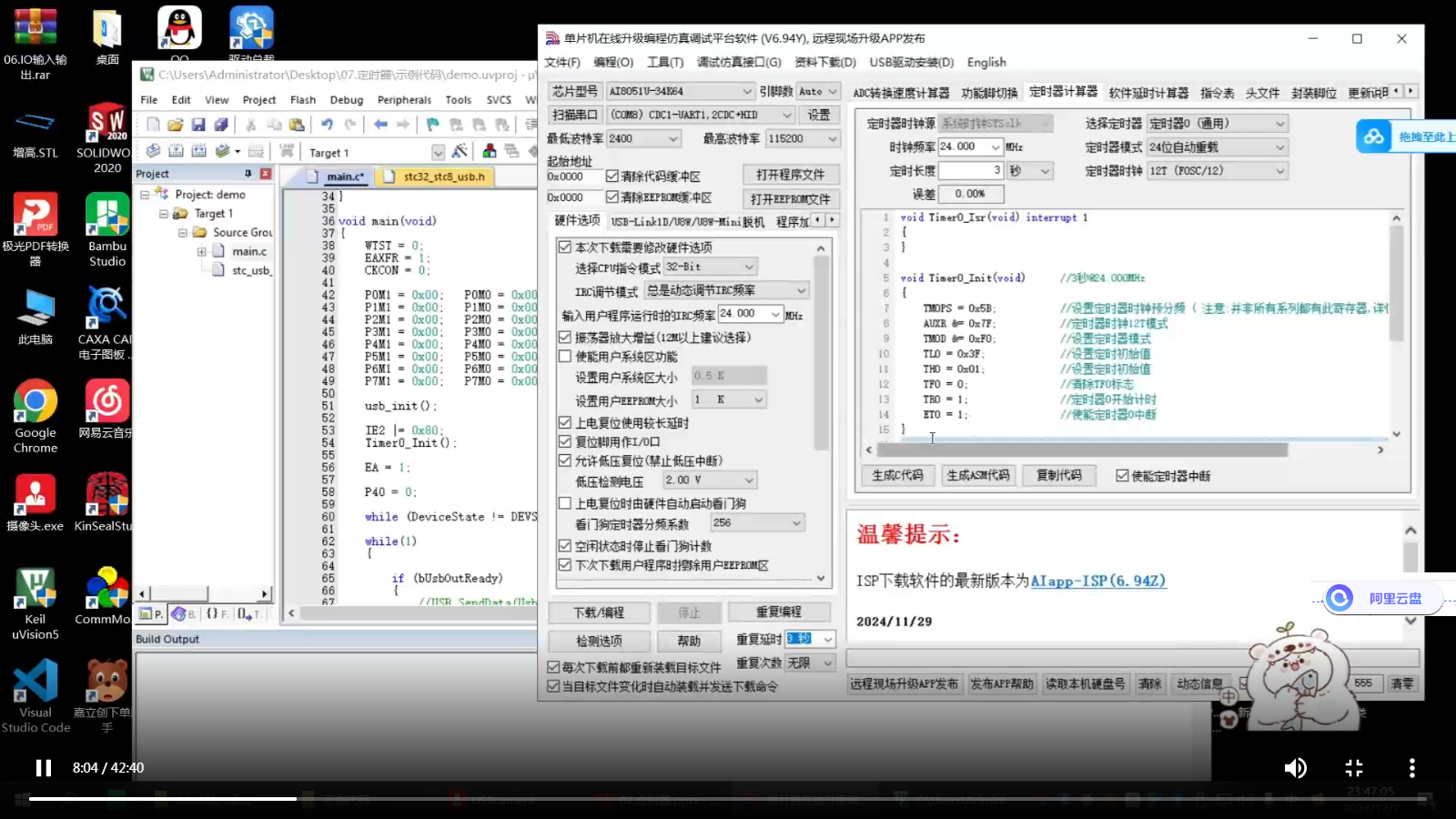
Task: Open the SOLIDWORKS 2020 desktop icon
Action: (107, 136)
